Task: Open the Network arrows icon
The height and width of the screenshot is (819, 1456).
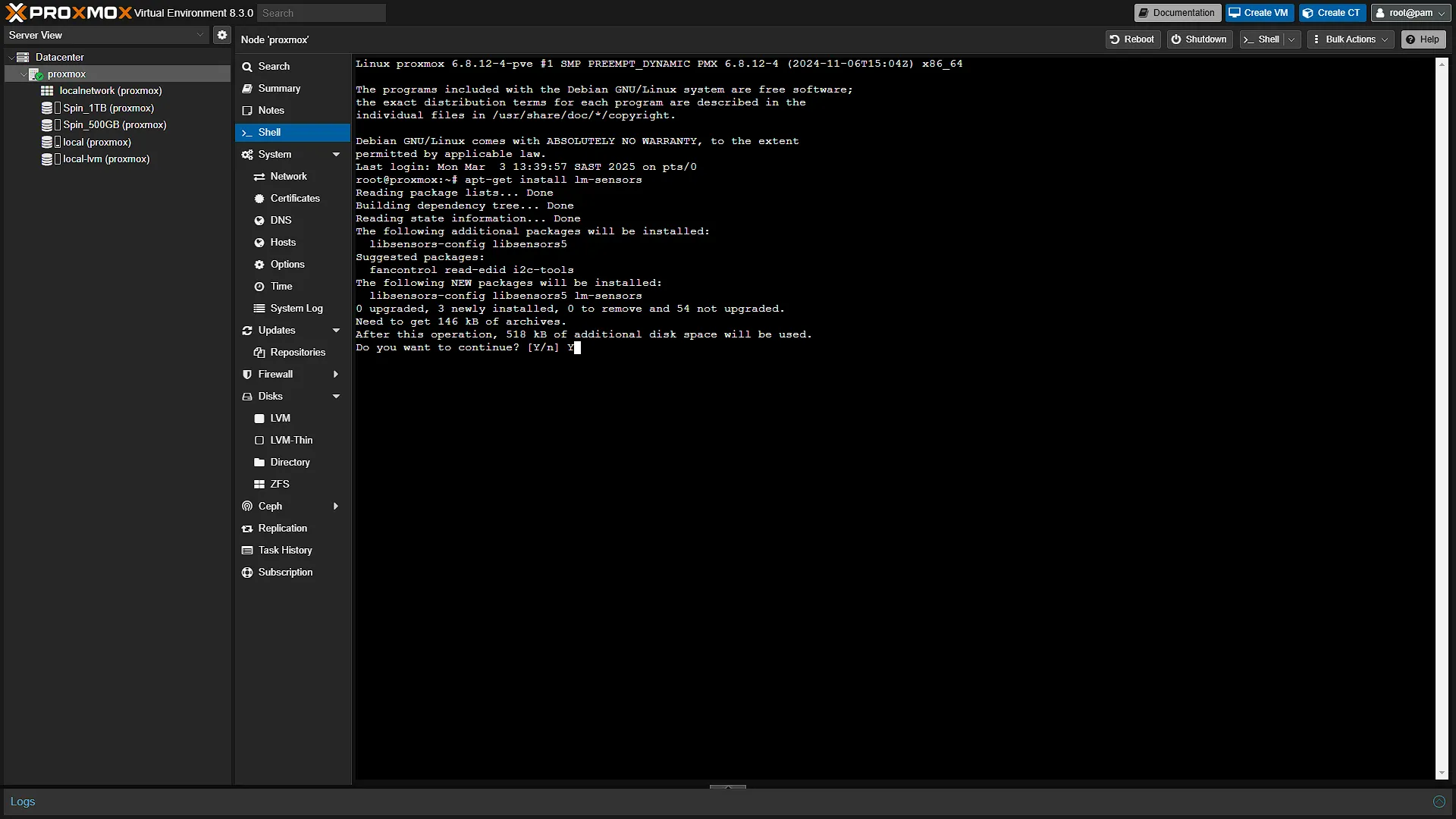Action: 259,177
